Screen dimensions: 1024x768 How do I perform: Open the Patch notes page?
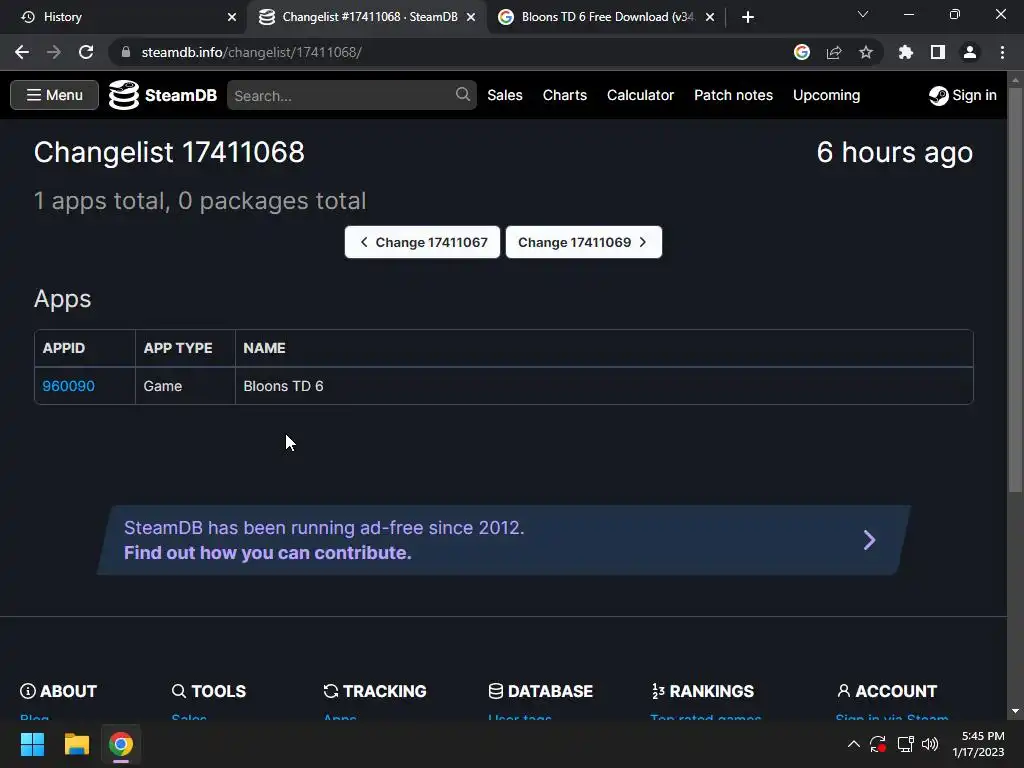(x=733, y=95)
